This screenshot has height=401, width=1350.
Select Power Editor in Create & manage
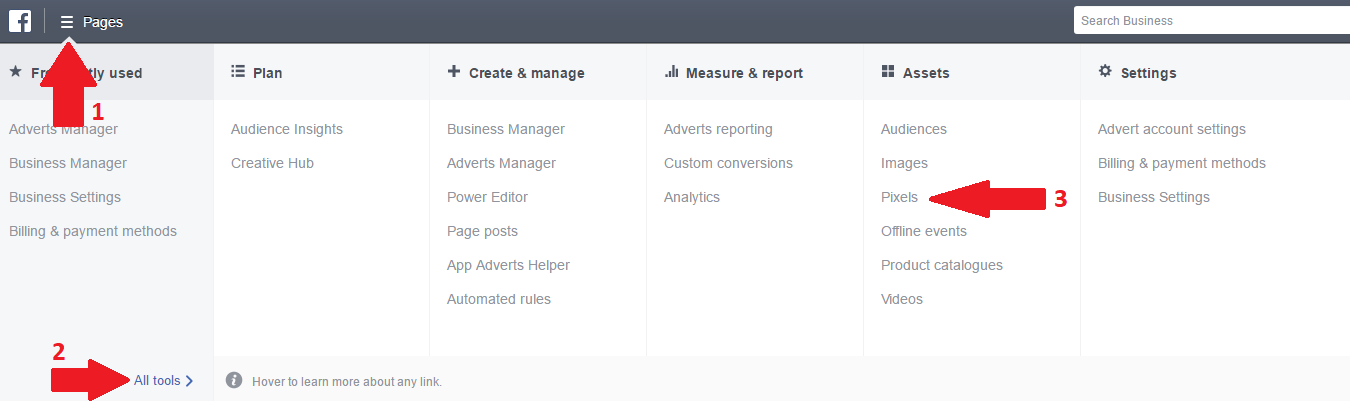[487, 197]
